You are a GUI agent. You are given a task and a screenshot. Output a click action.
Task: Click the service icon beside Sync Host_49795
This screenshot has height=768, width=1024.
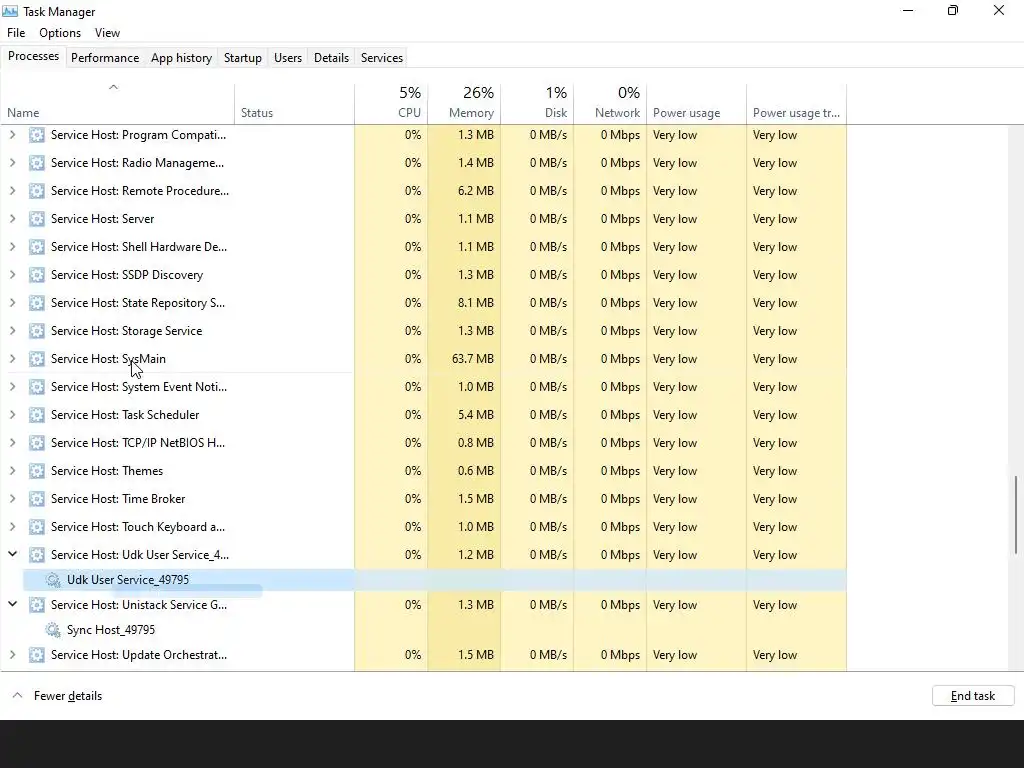(x=53, y=630)
